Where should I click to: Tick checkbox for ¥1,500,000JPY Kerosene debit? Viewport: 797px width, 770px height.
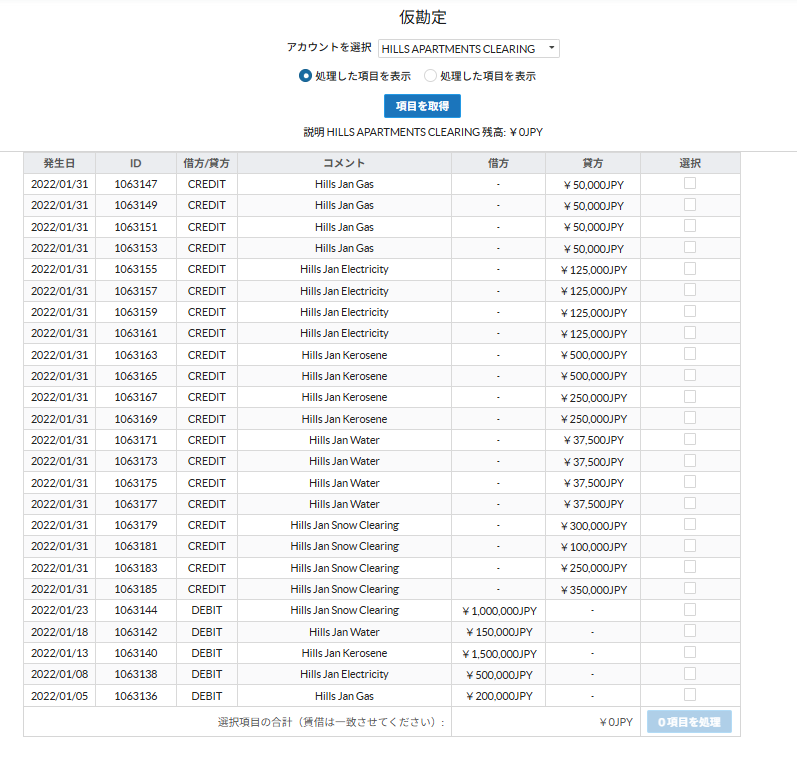tap(690, 652)
